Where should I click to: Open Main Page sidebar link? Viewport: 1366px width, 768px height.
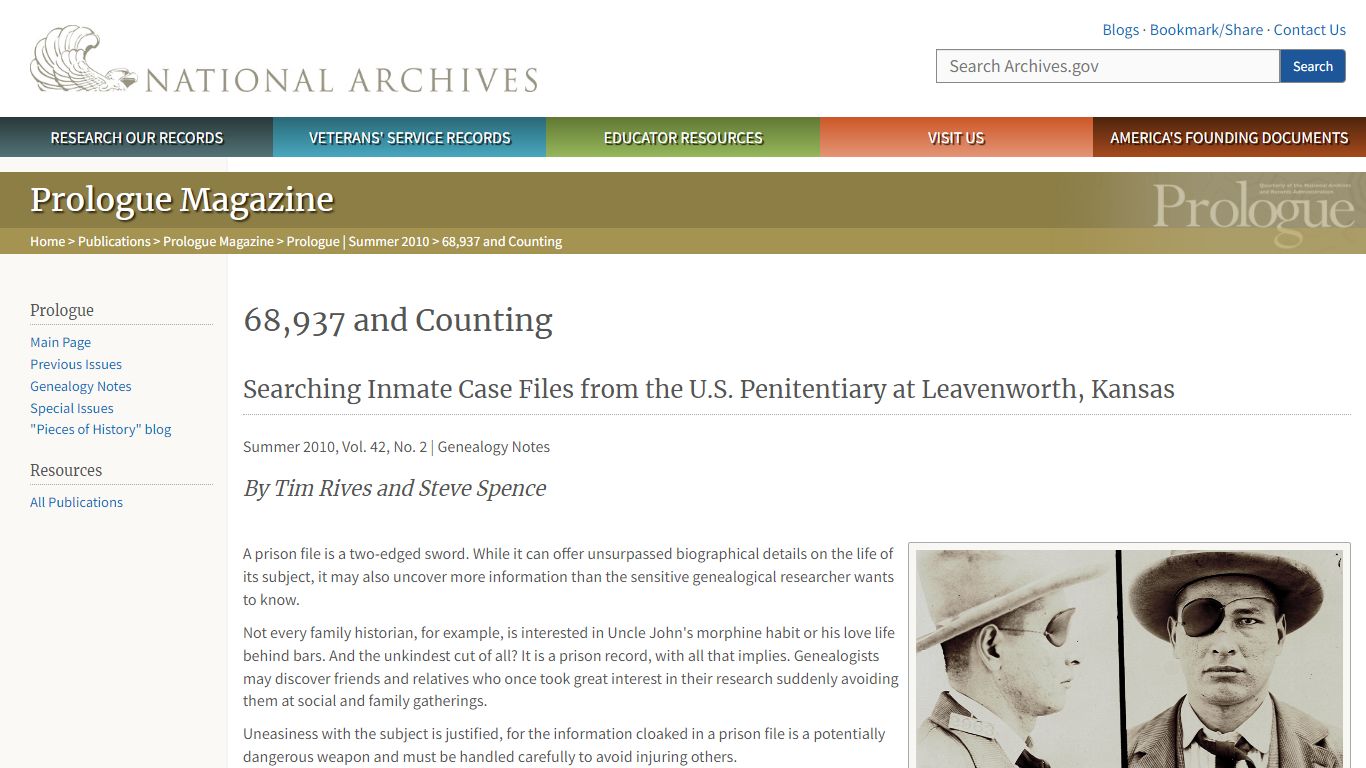pos(60,342)
